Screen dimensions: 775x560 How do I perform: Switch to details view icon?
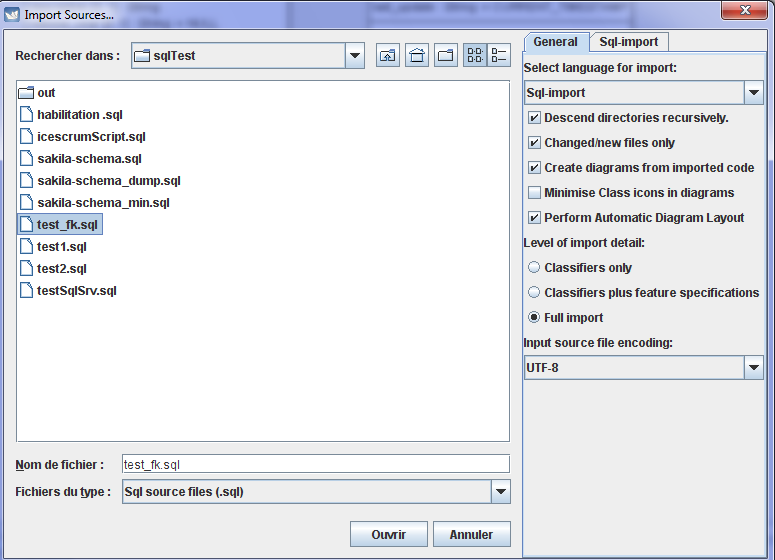coord(499,55)
